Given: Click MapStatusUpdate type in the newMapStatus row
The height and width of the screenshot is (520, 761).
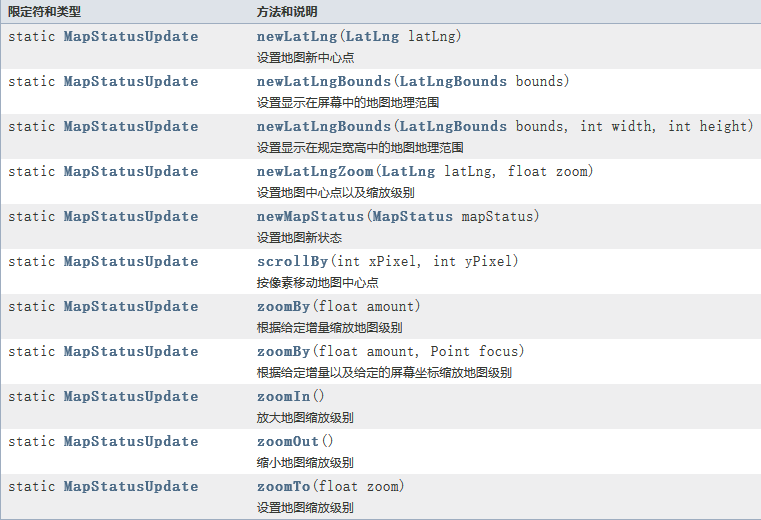Looking at the screenshot, I should [x=131, y=217].
